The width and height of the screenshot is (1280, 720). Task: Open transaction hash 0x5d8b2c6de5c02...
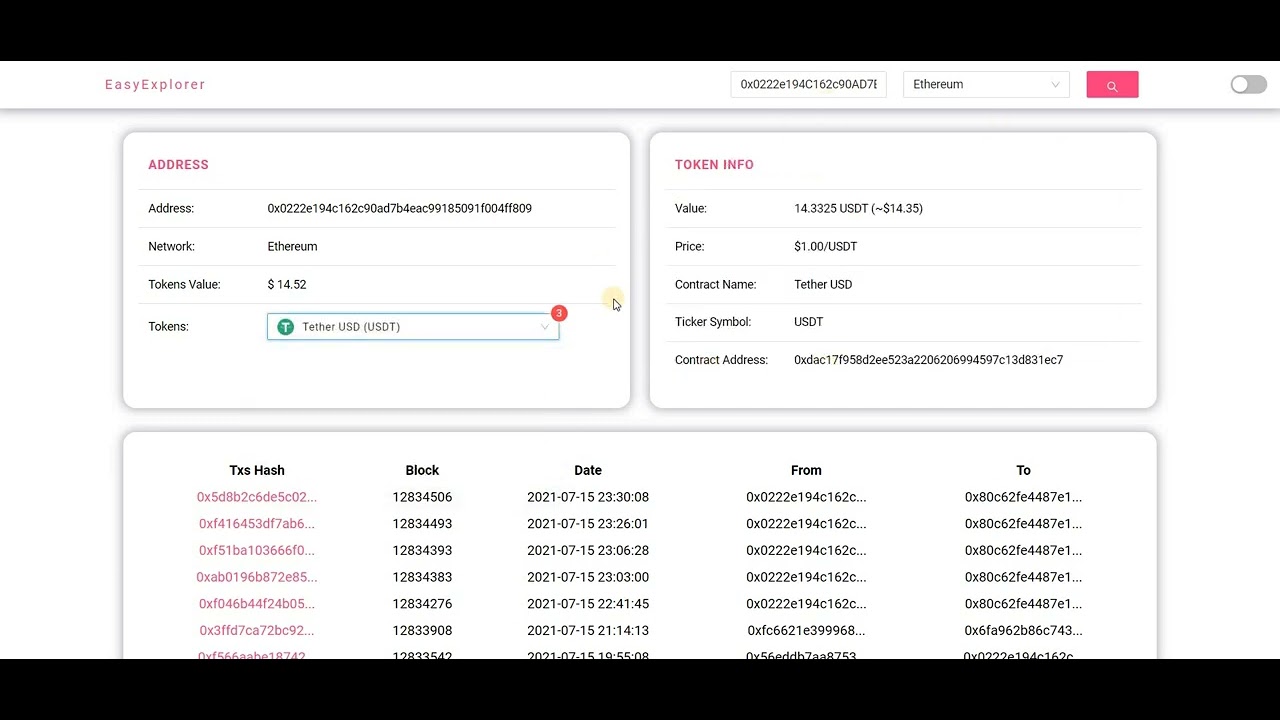(x=257, y=497)
